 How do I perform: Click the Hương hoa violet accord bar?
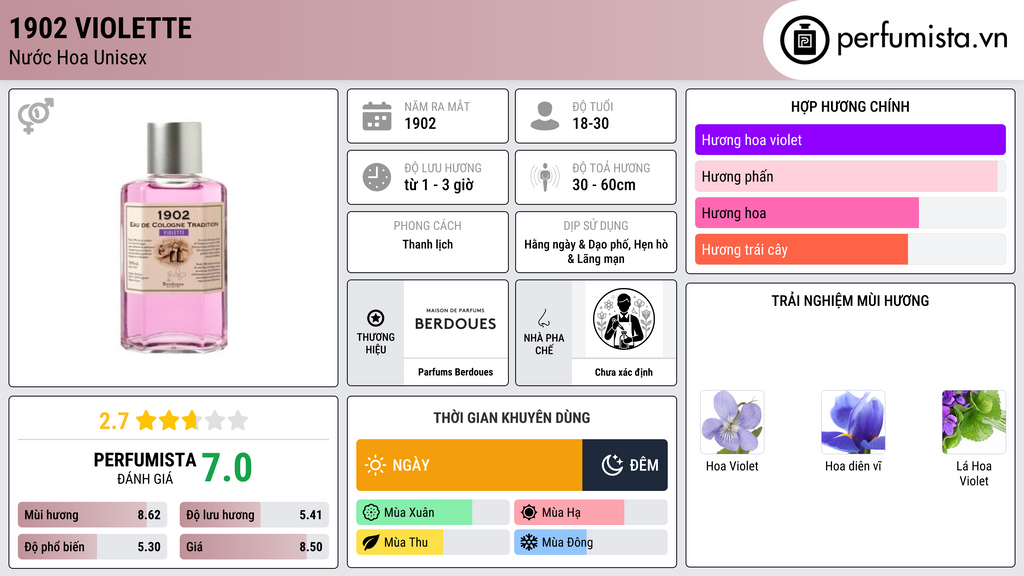(850, 140)
